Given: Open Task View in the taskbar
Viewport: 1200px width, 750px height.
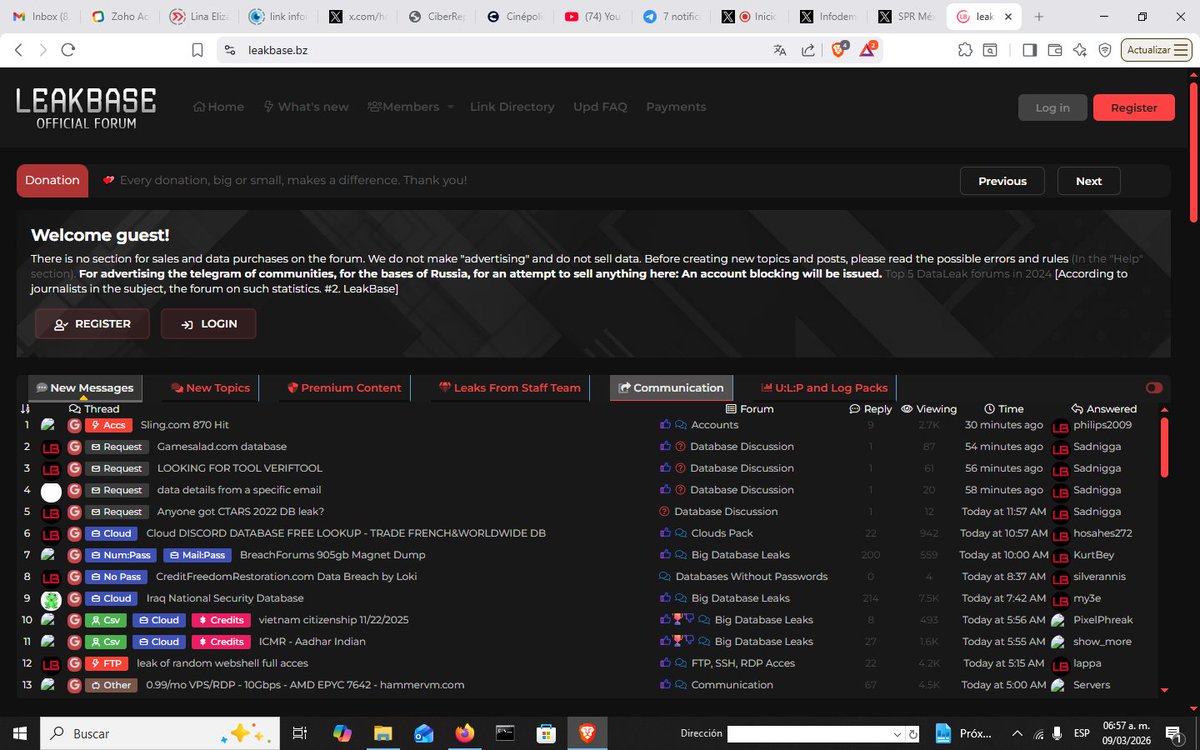Looking at the screenshot, I should [299, 733].
